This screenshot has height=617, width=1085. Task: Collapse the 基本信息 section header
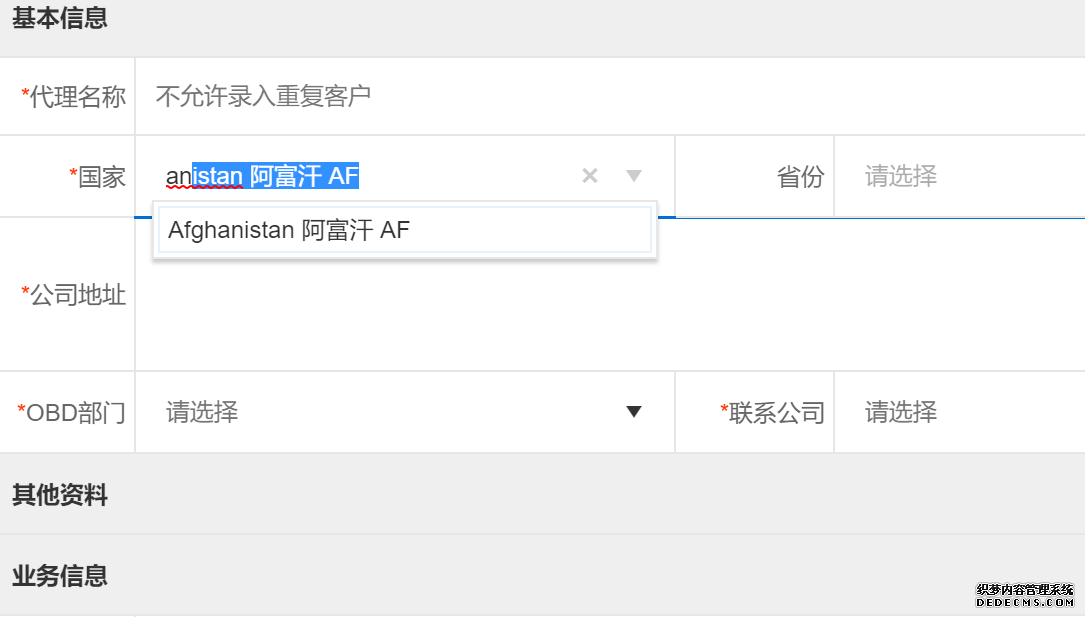(x=60, y=18)
